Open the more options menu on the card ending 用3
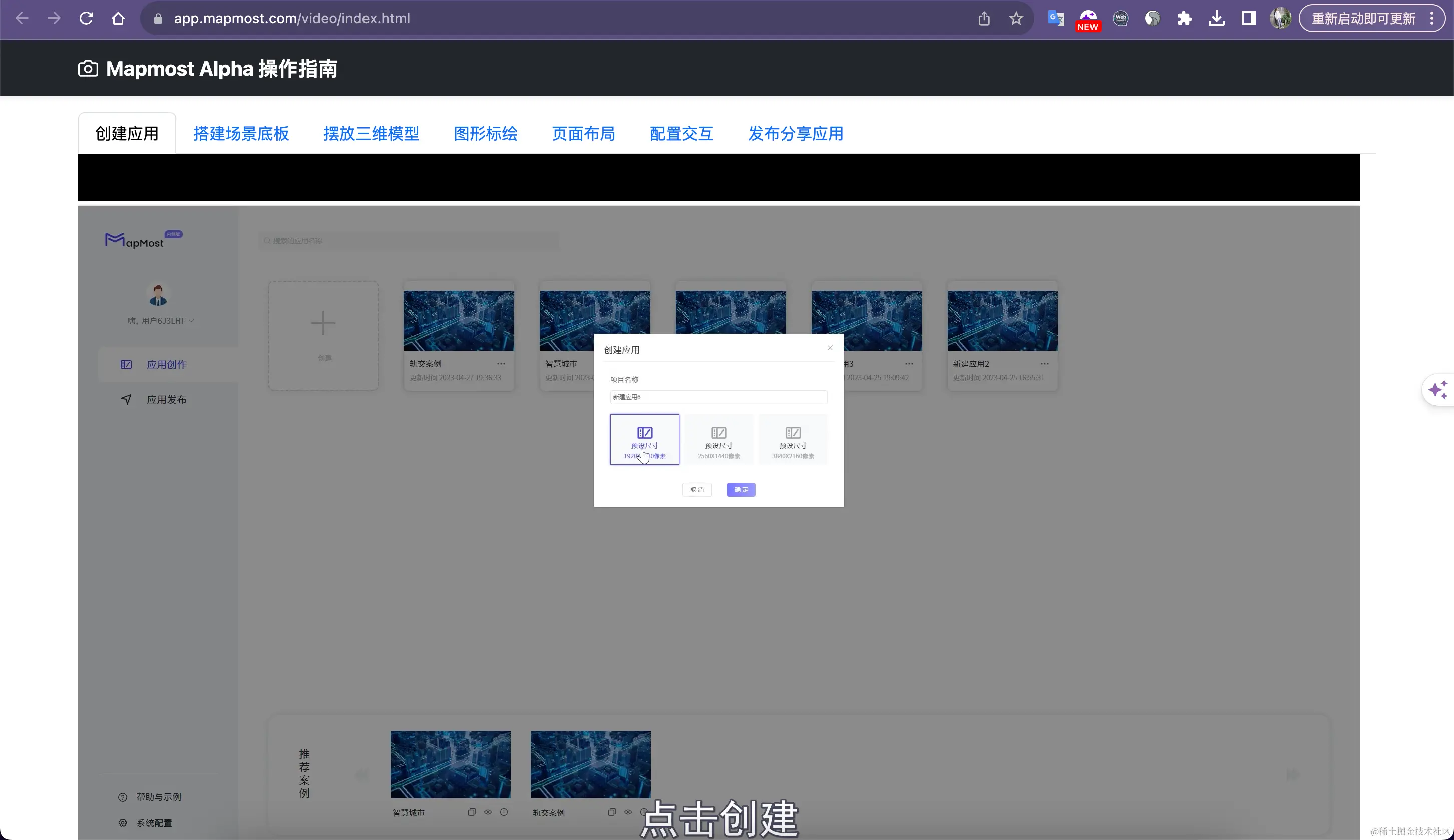The height and width of the screenshot is (840, 1454). tap(909, 364)
